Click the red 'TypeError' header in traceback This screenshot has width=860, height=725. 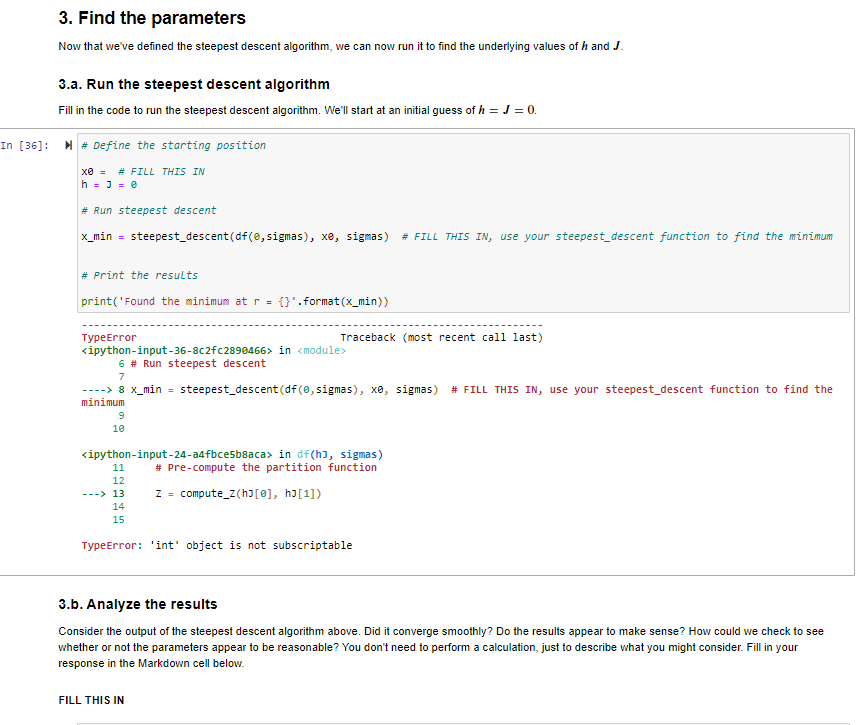[109, 337]
